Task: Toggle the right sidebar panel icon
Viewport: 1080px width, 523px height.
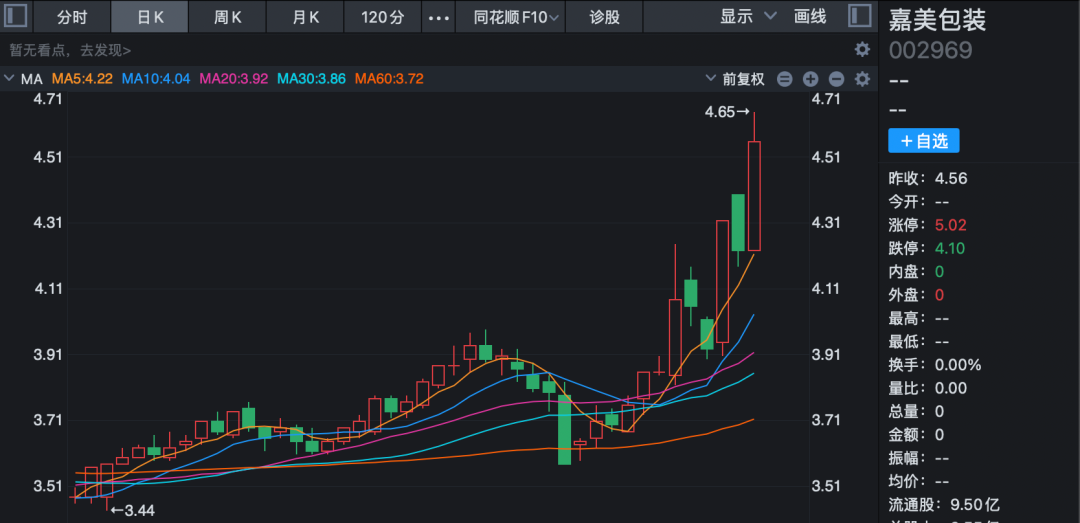Action: point(859,16)
